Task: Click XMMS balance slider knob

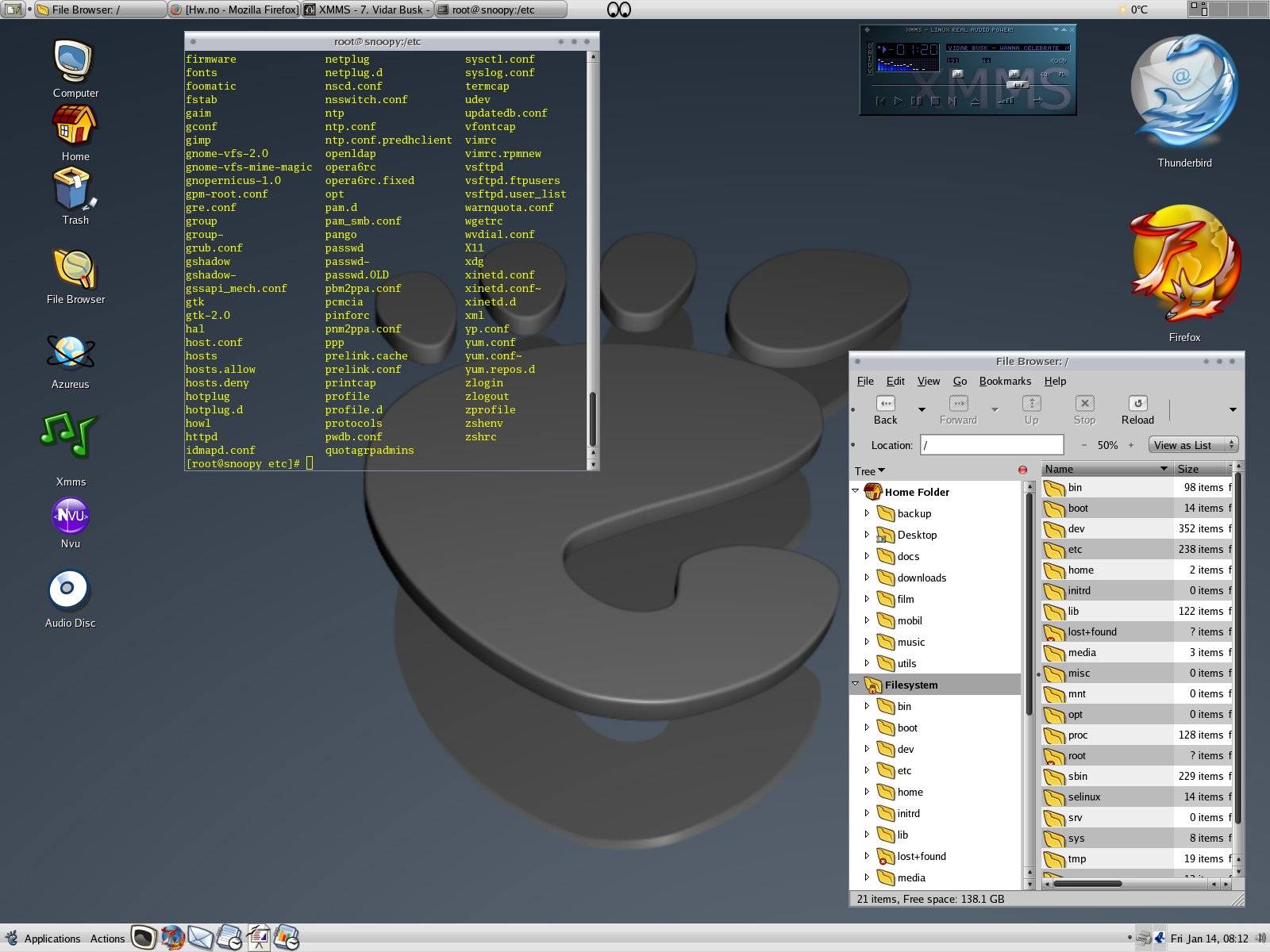Action: tap(1014, 74)
